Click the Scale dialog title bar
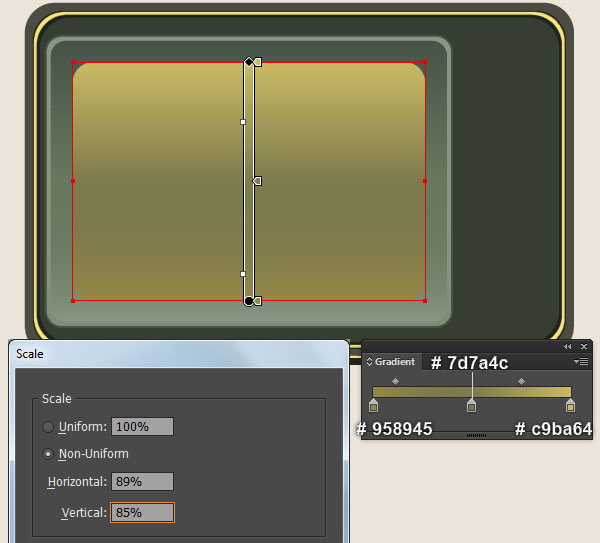600x543 pixels. pyautogui.click(x=179, y=354)
